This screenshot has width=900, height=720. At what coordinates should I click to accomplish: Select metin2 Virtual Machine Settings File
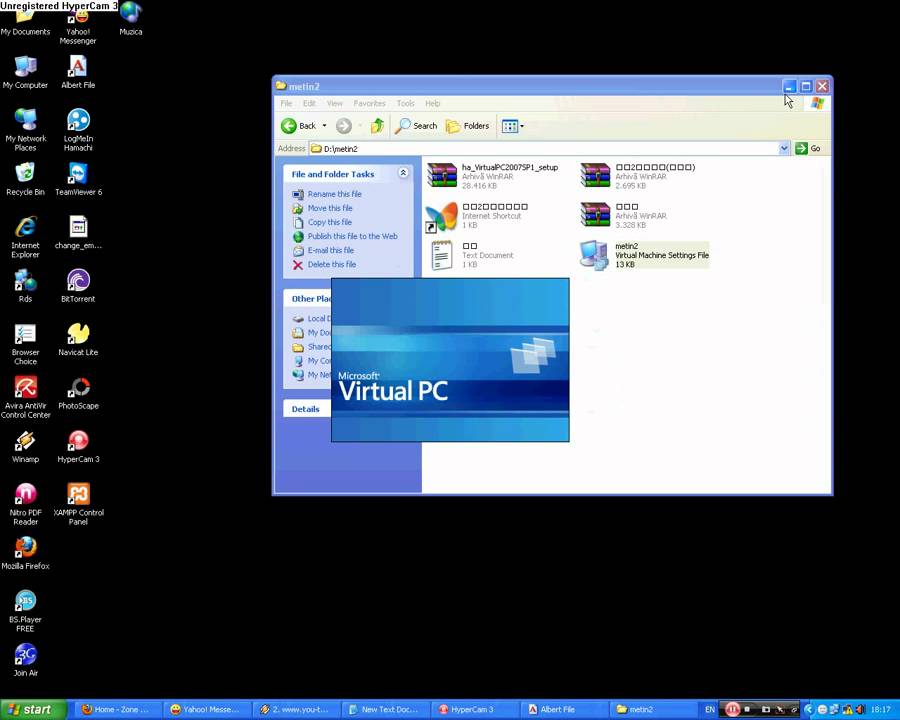[644, 255]
